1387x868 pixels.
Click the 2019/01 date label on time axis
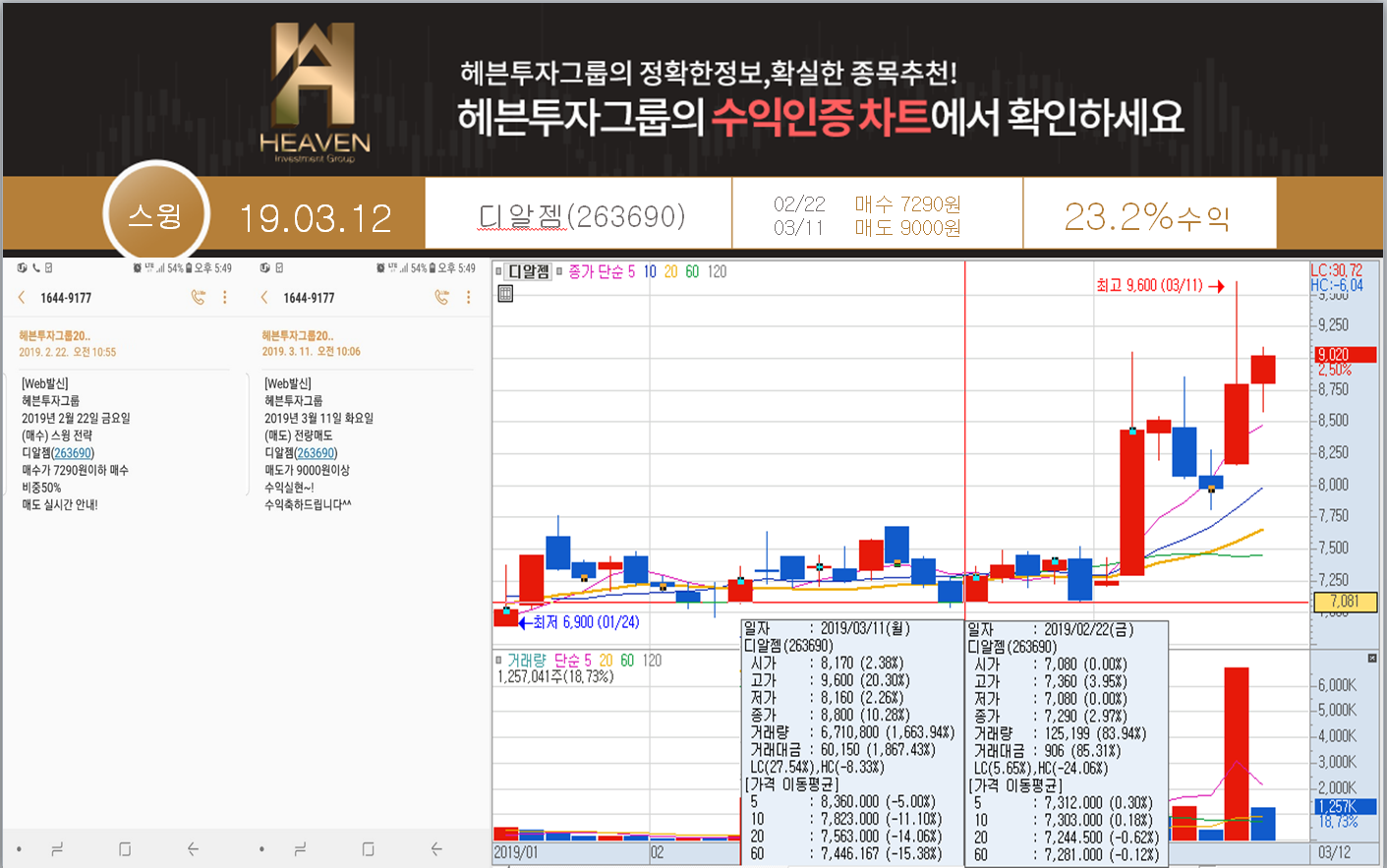516,852
